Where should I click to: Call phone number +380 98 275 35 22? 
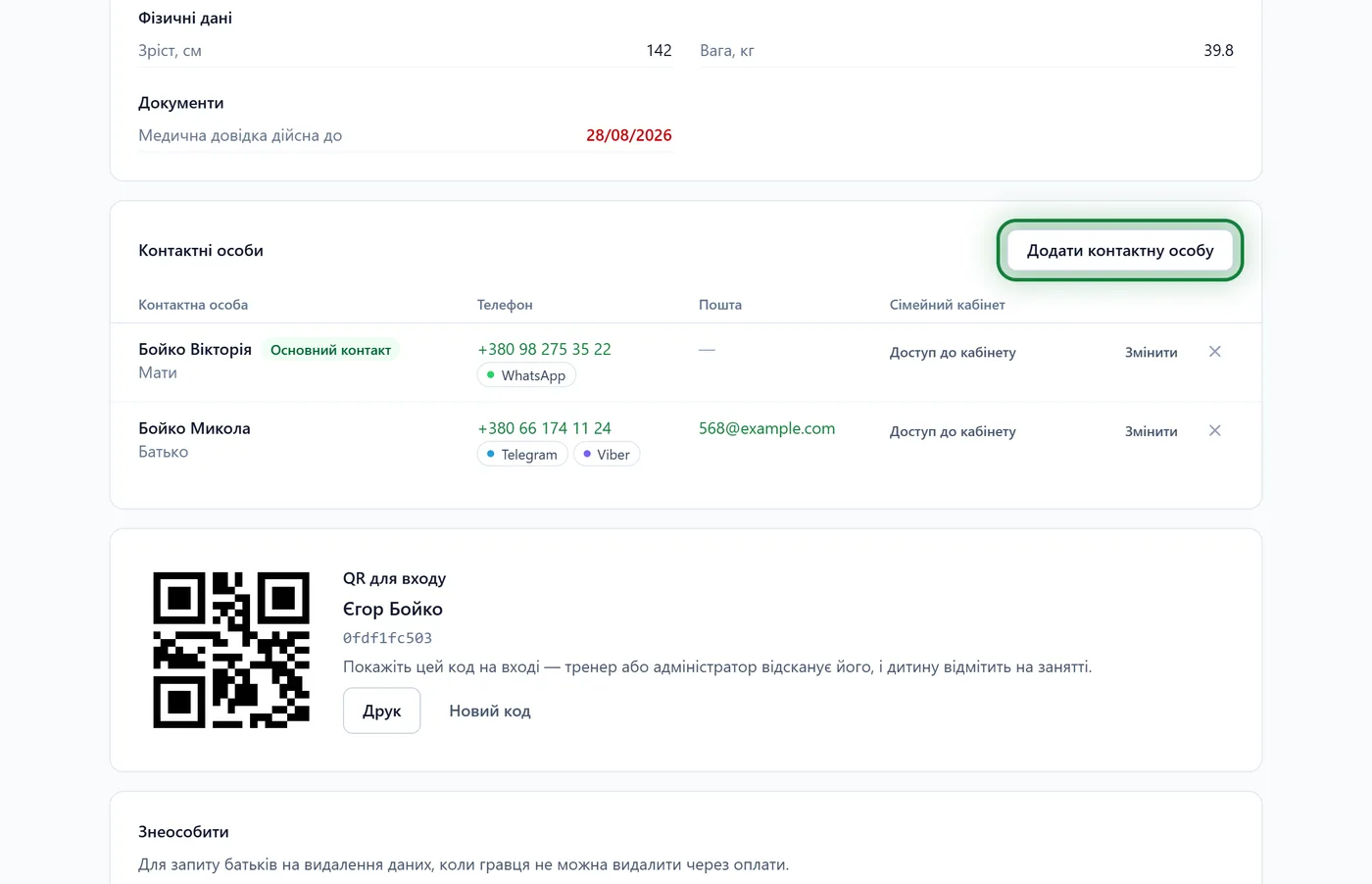click(544, 349)
